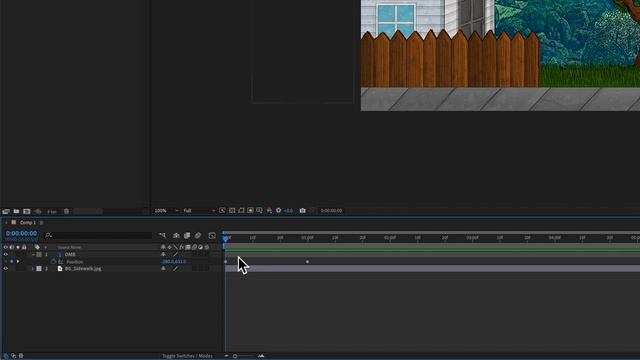Click the Effect fx switch column header
Image resolution: width=640 pixels, height=360 pixels.
[x=182, y=247]
